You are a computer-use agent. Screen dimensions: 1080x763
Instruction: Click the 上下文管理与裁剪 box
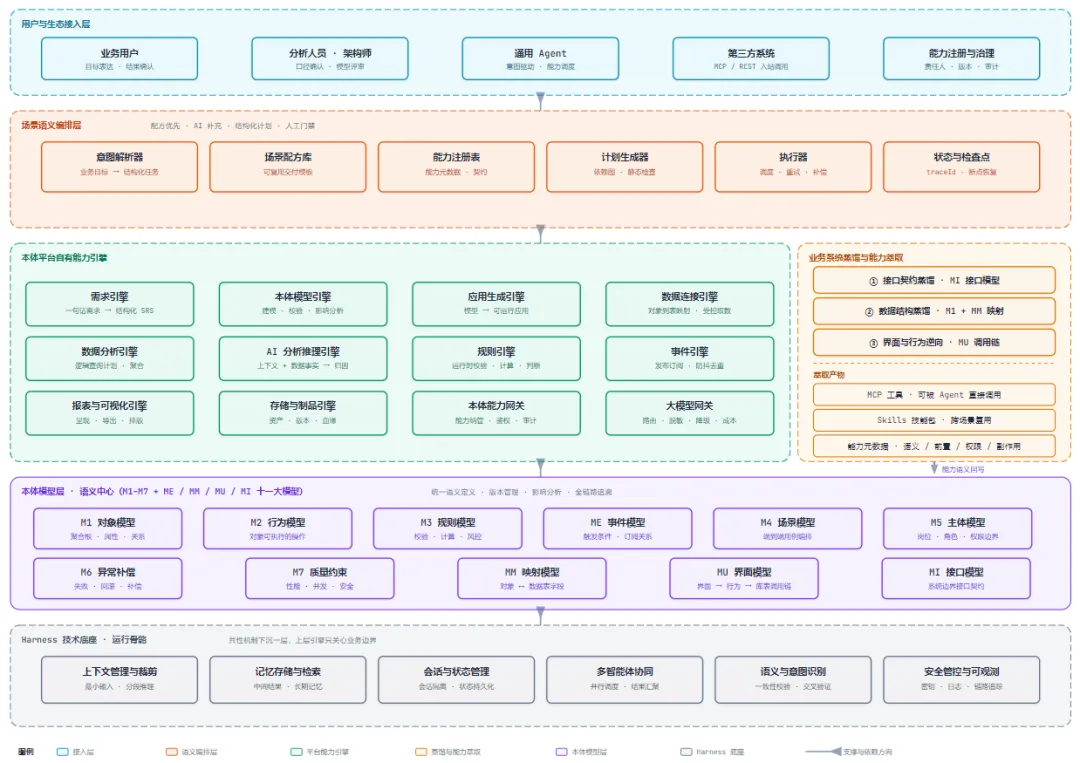tap(119, 680)
